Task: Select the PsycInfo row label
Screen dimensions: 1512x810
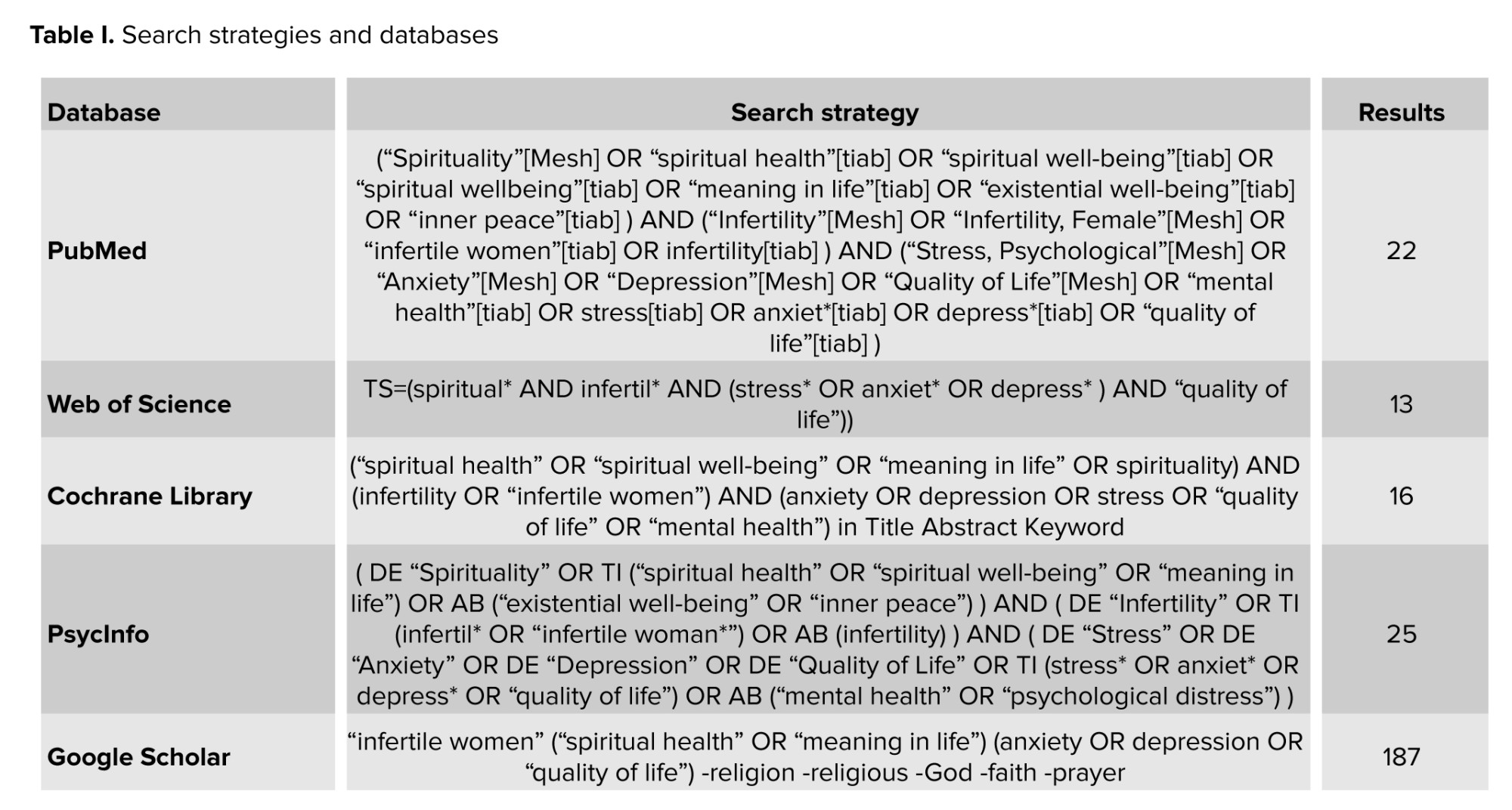Action: point(98,634)
